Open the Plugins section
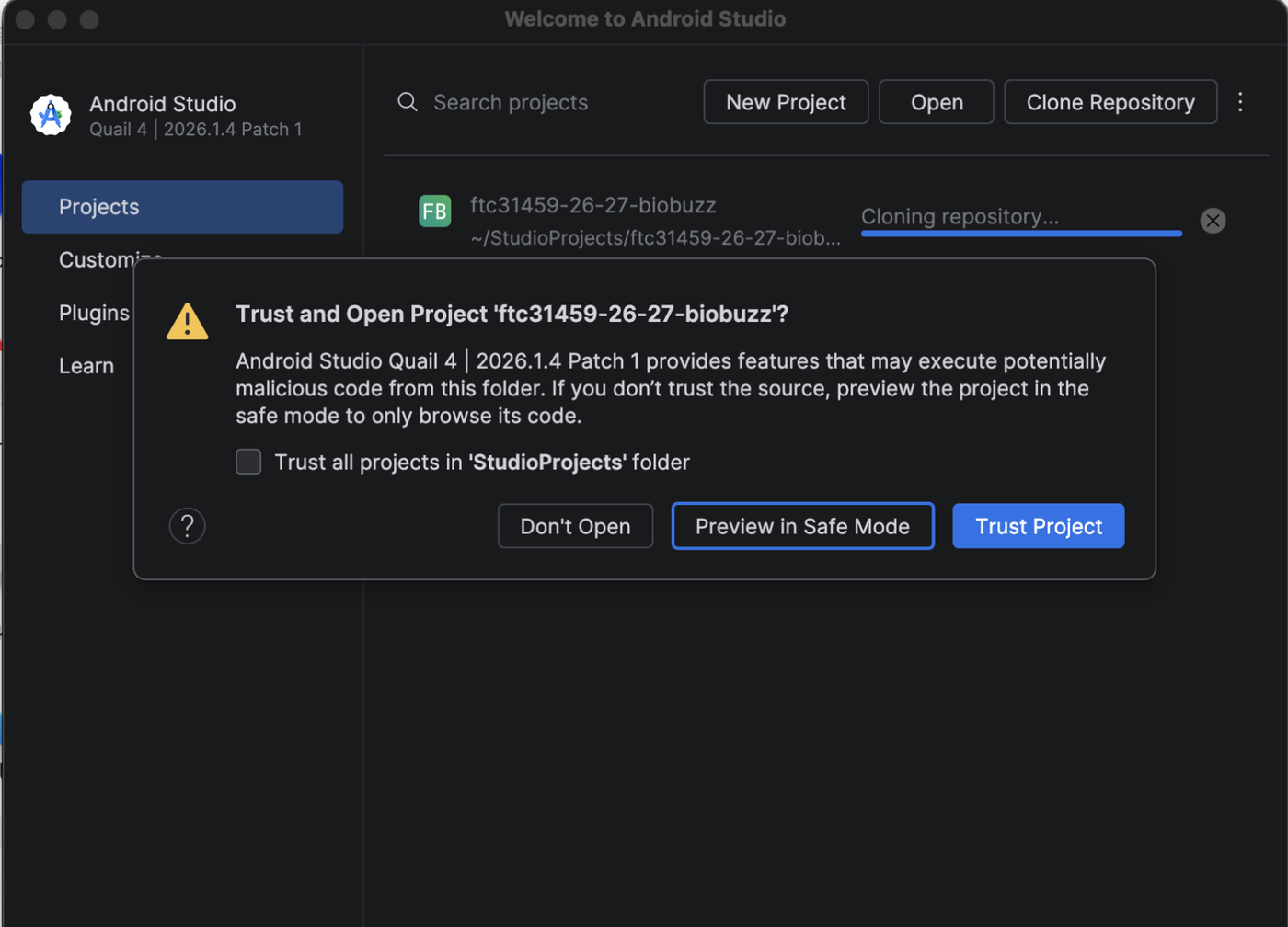 94,313
